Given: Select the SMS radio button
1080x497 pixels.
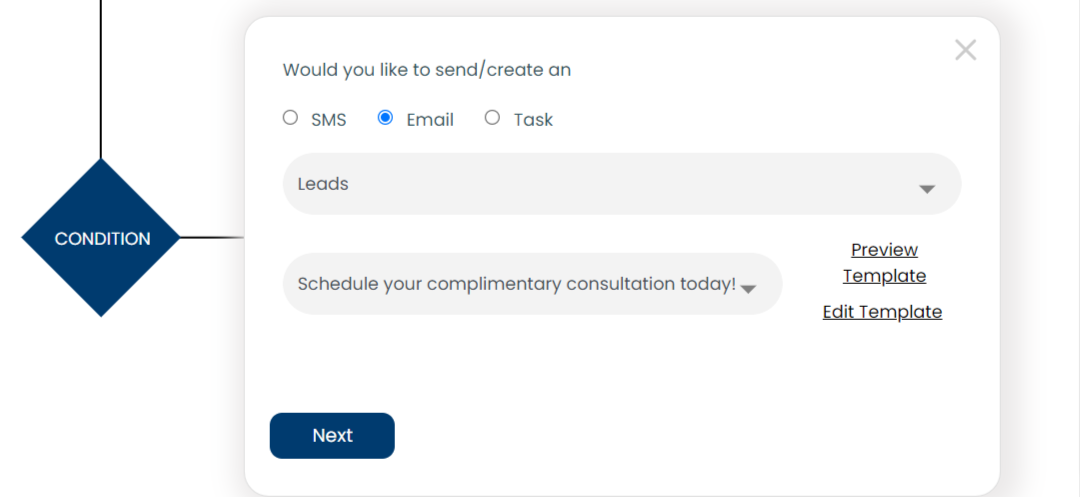Looking at the screenshot, I should [x=290, y=118].
